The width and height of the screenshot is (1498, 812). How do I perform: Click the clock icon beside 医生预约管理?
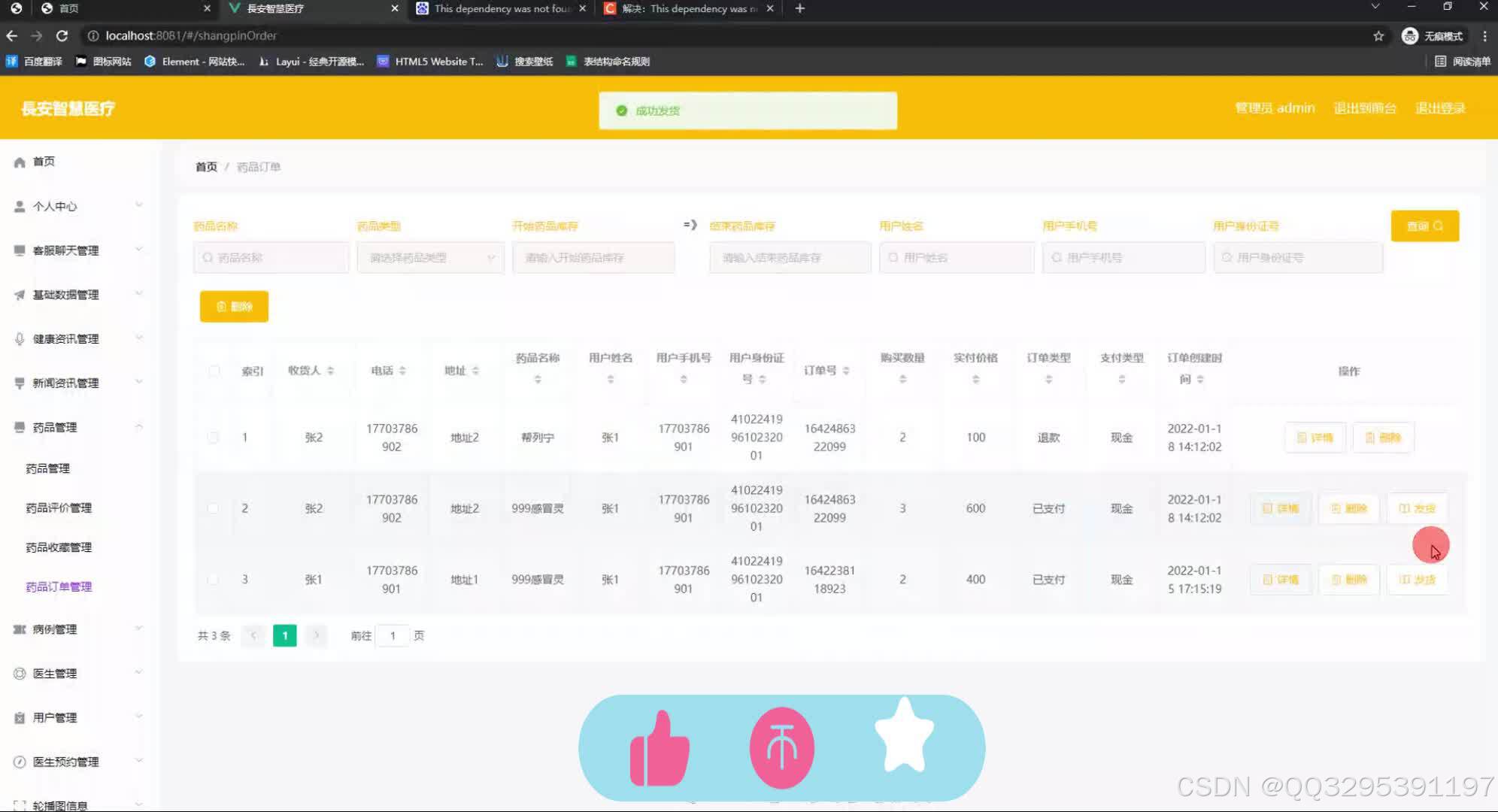[x=20, y=762]
